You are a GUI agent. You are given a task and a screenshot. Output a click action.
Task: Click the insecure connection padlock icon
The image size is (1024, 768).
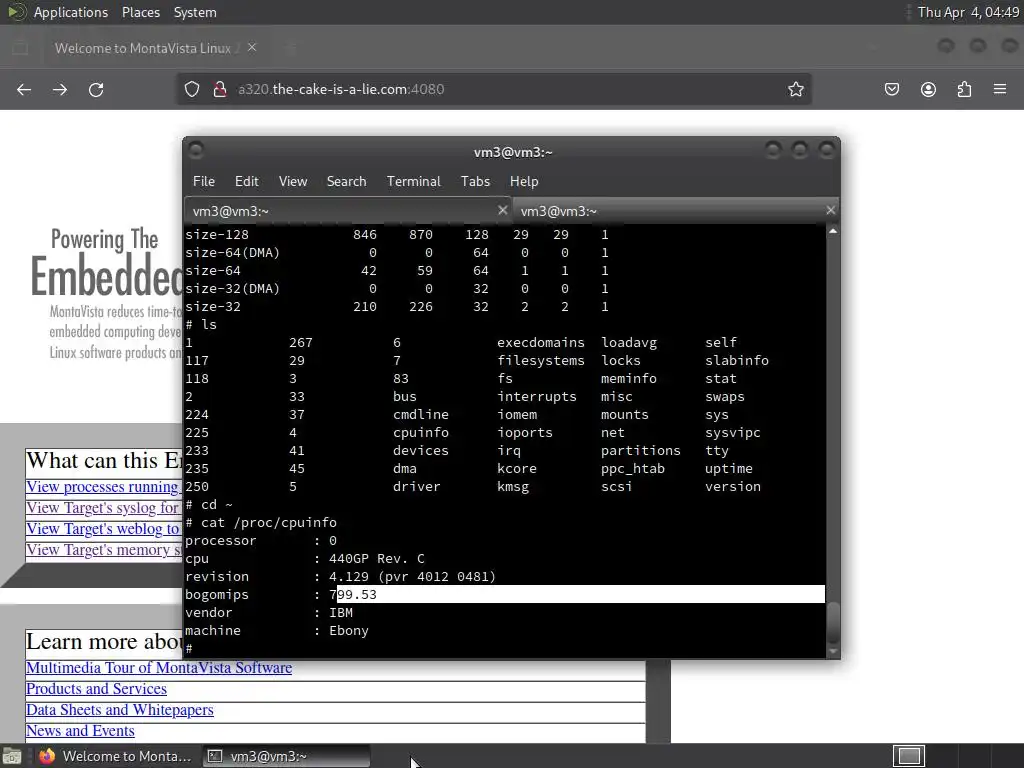(220, 89)
